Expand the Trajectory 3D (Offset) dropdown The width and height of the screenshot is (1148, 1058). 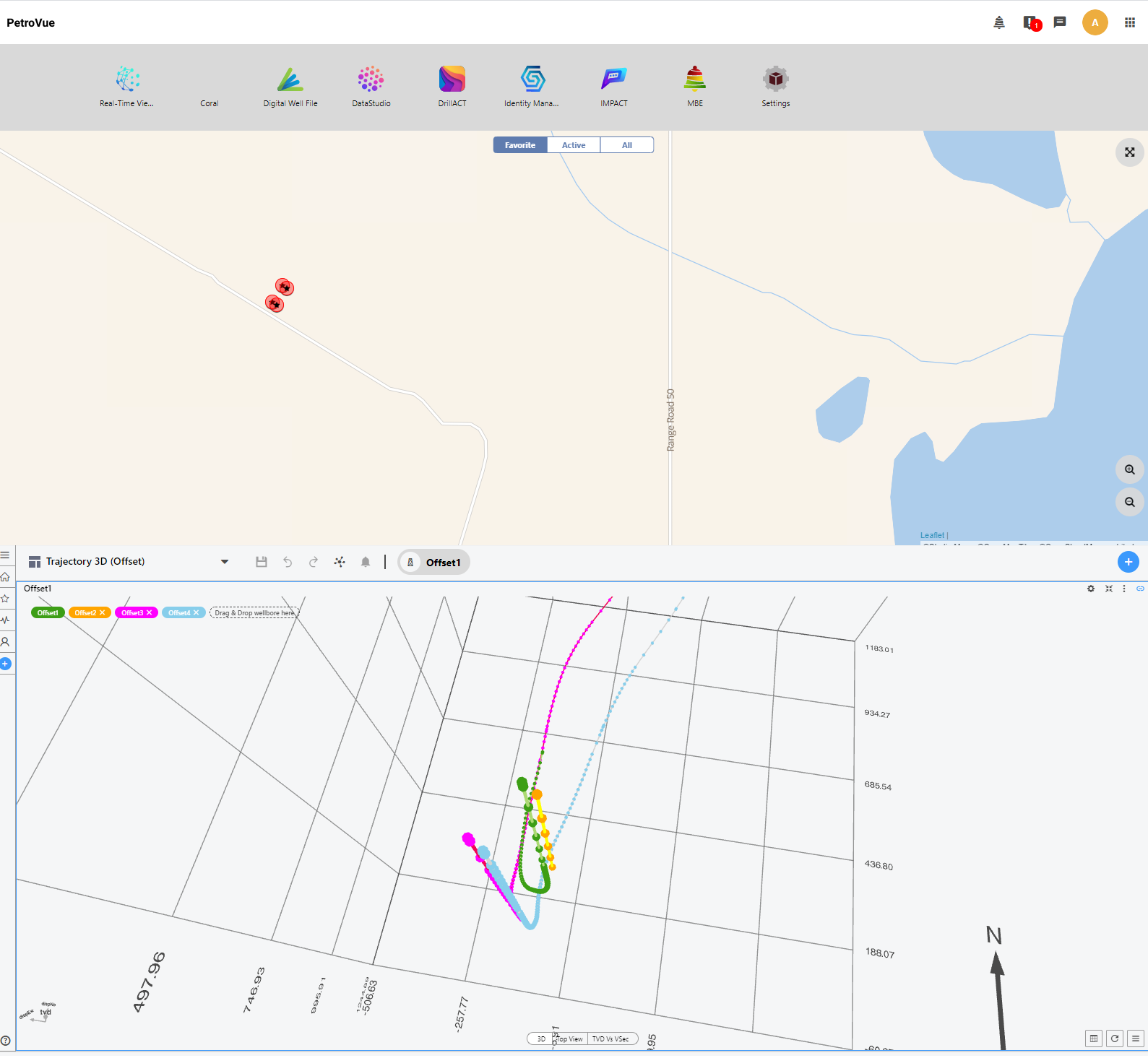coord(225,562)
